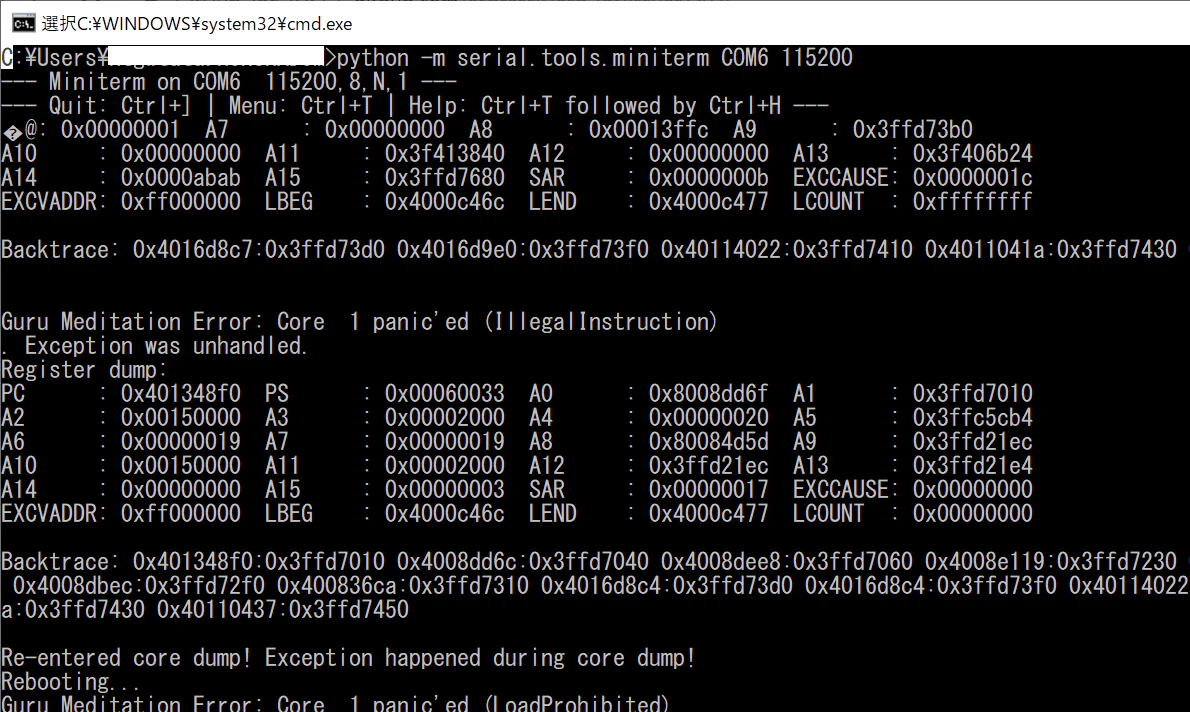Click backtrace entry 0x4008e119:0x3ffd7230
Image resolution: width=1190 pixels, height=712 pixels.
click(1050, 562)
